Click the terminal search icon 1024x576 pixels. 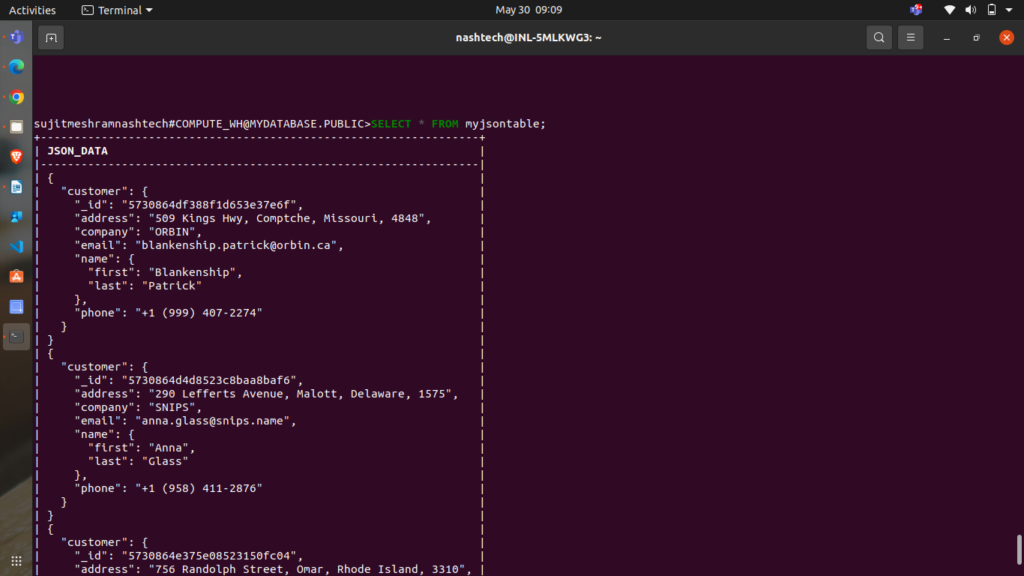point(878,38)
